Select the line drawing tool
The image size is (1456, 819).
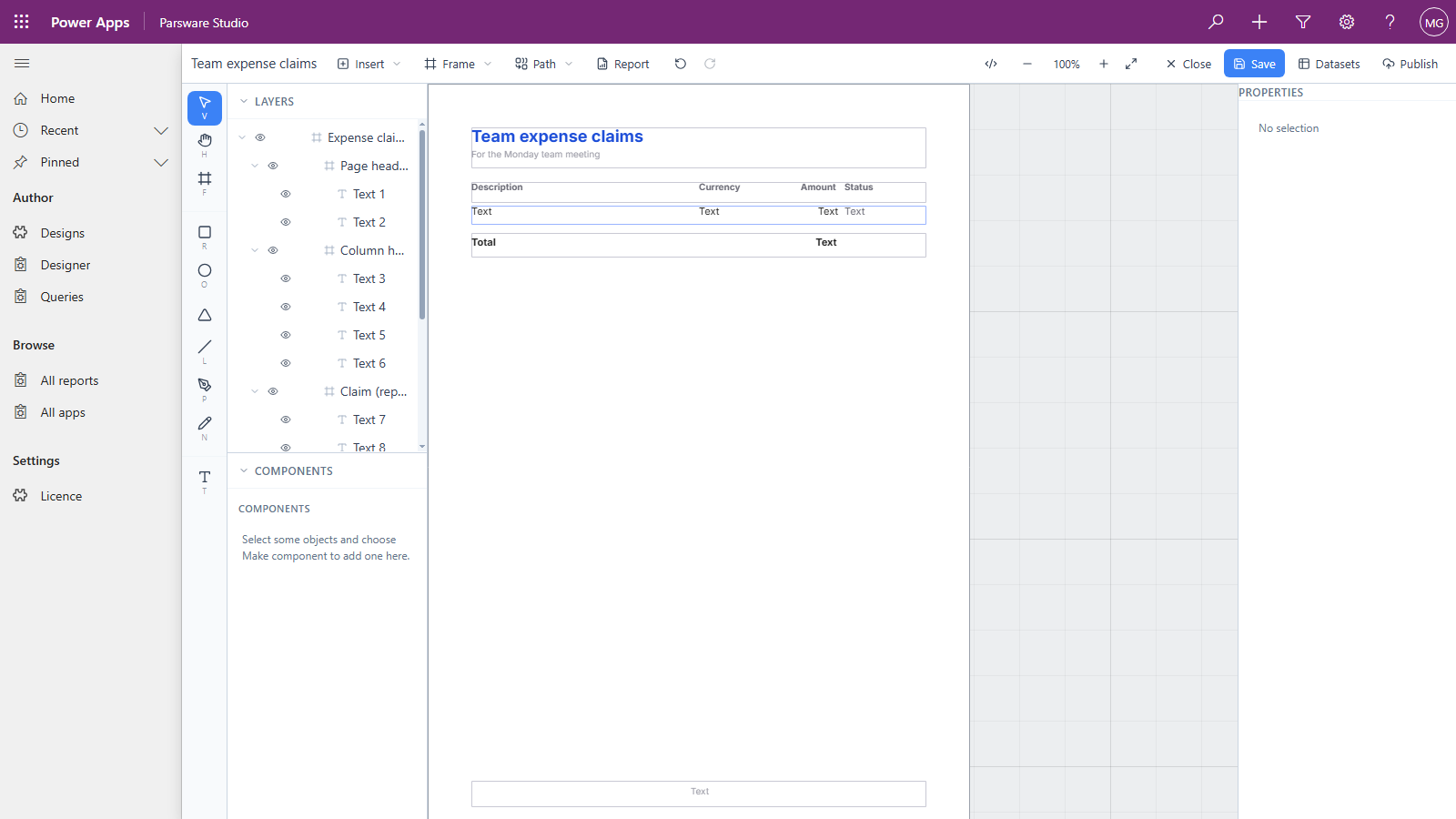point(205,350)
